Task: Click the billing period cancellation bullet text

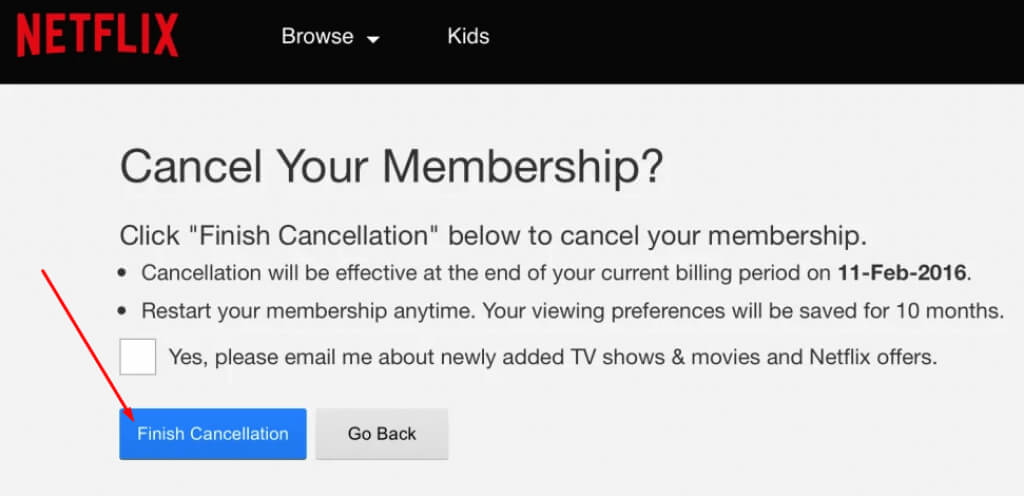Action: point(480,273)
